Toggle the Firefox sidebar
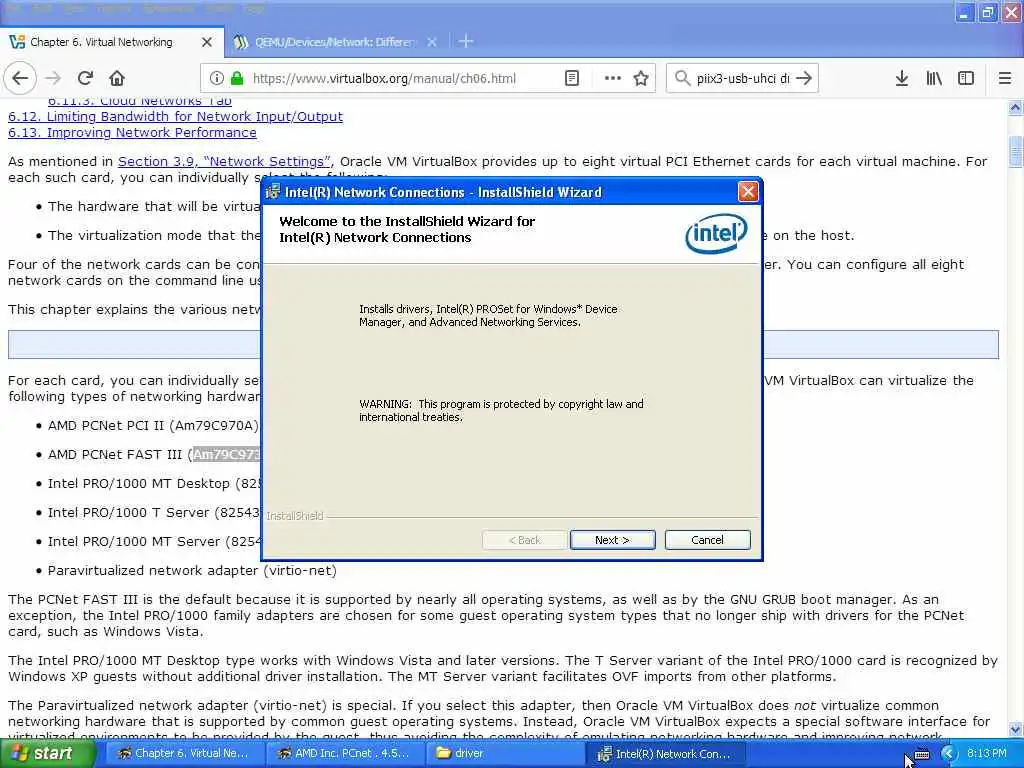The width and height of the screenshot is (1024, 768). coord(966,78)
